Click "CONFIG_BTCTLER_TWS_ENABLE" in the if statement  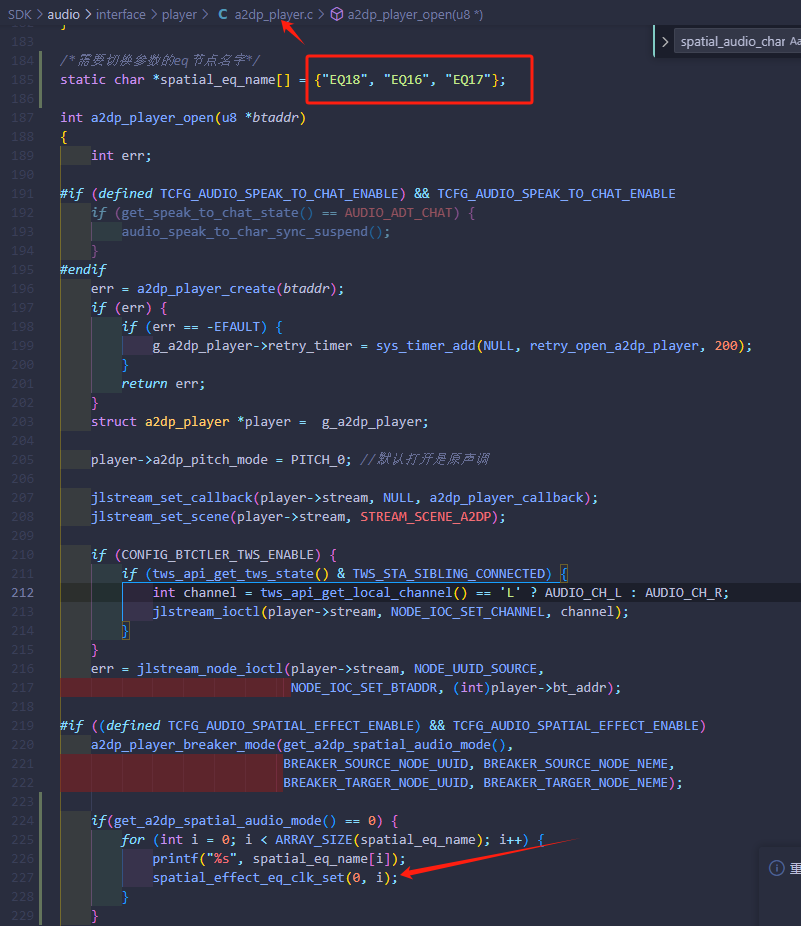[217, 555]
